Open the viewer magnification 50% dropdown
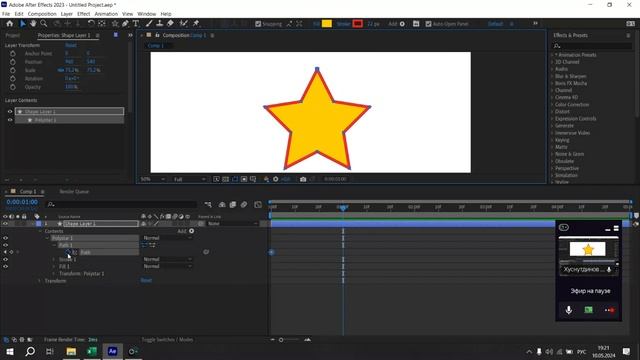 coord(153,179)
